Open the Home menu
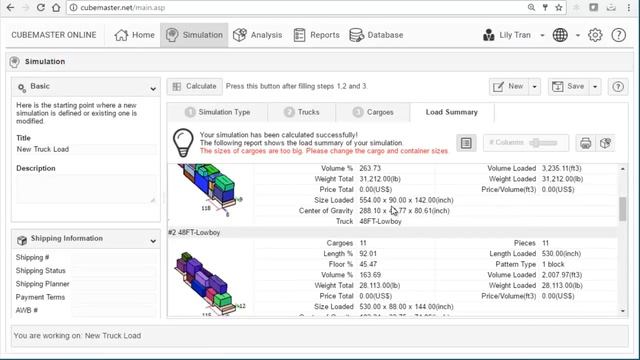Screen dimensions: 640x360 [x=134, y=35]
